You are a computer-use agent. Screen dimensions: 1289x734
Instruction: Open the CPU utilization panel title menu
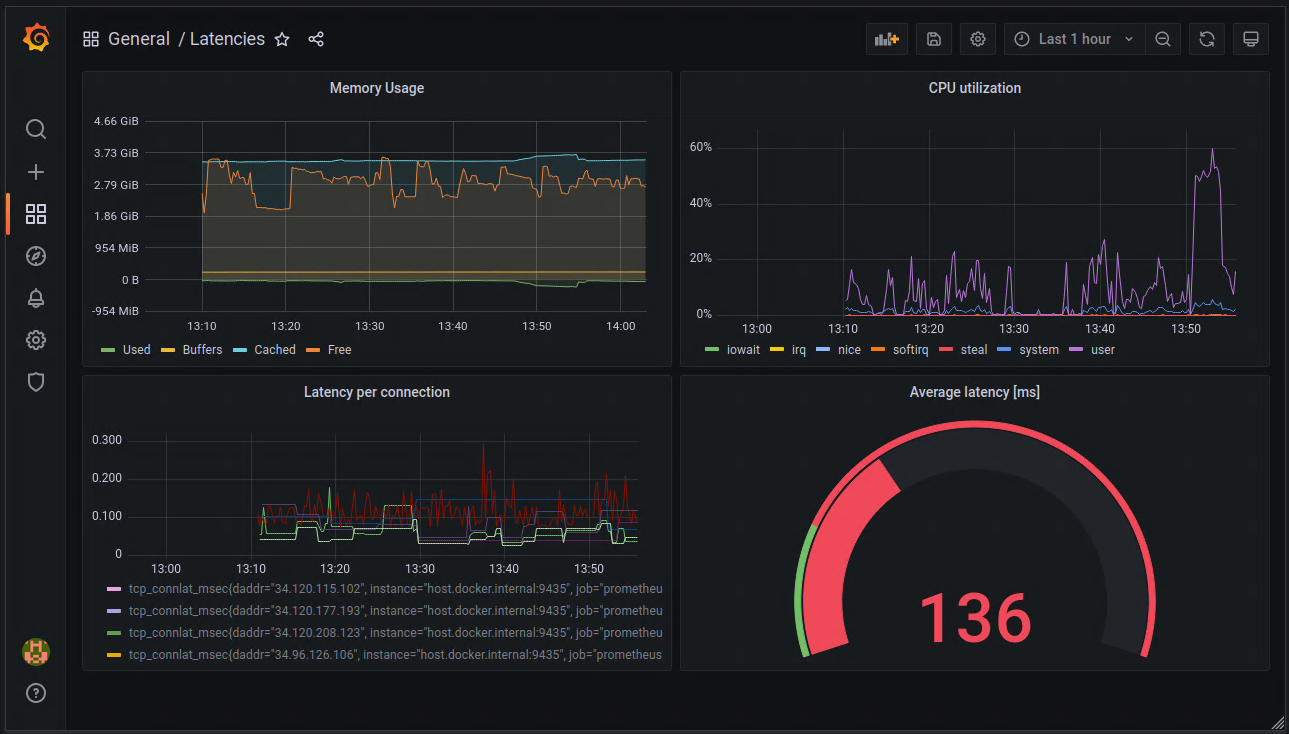point(974,88)
